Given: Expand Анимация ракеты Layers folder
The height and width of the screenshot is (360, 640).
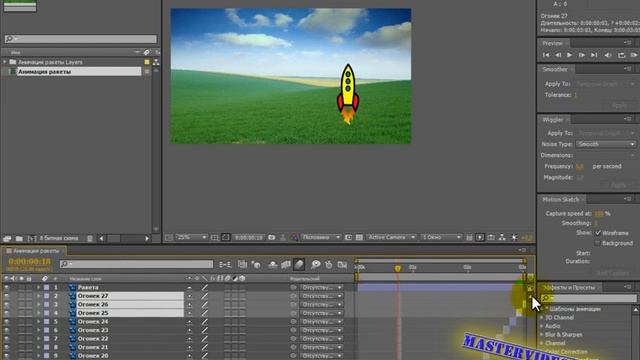Looking at the screenshot, I should click(5, 62).
